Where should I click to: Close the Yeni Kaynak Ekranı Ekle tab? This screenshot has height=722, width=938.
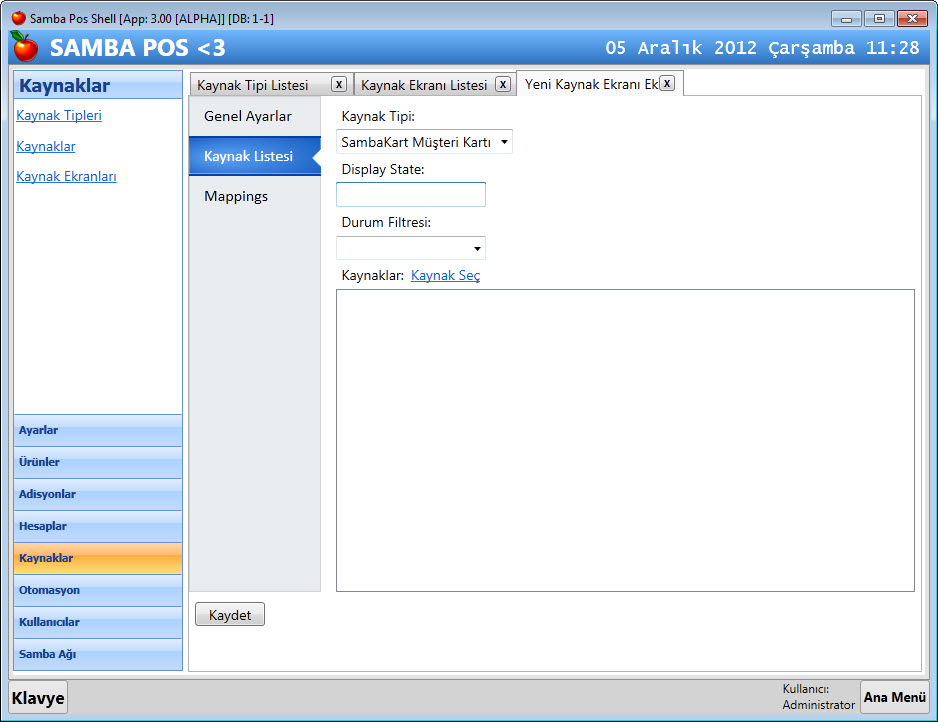[667, 83]
